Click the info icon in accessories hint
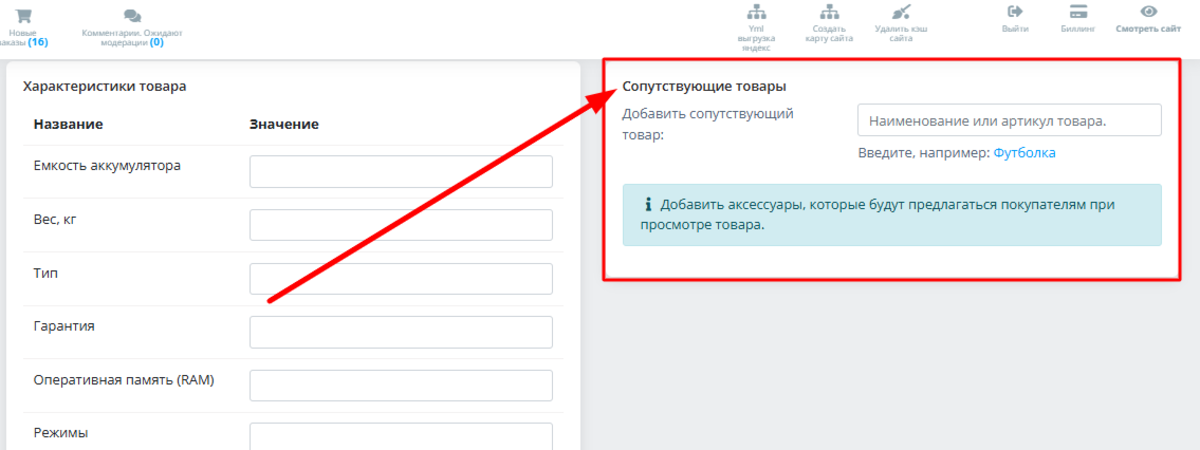Screen dimensions: 1200x450 (x=647, y=204)
